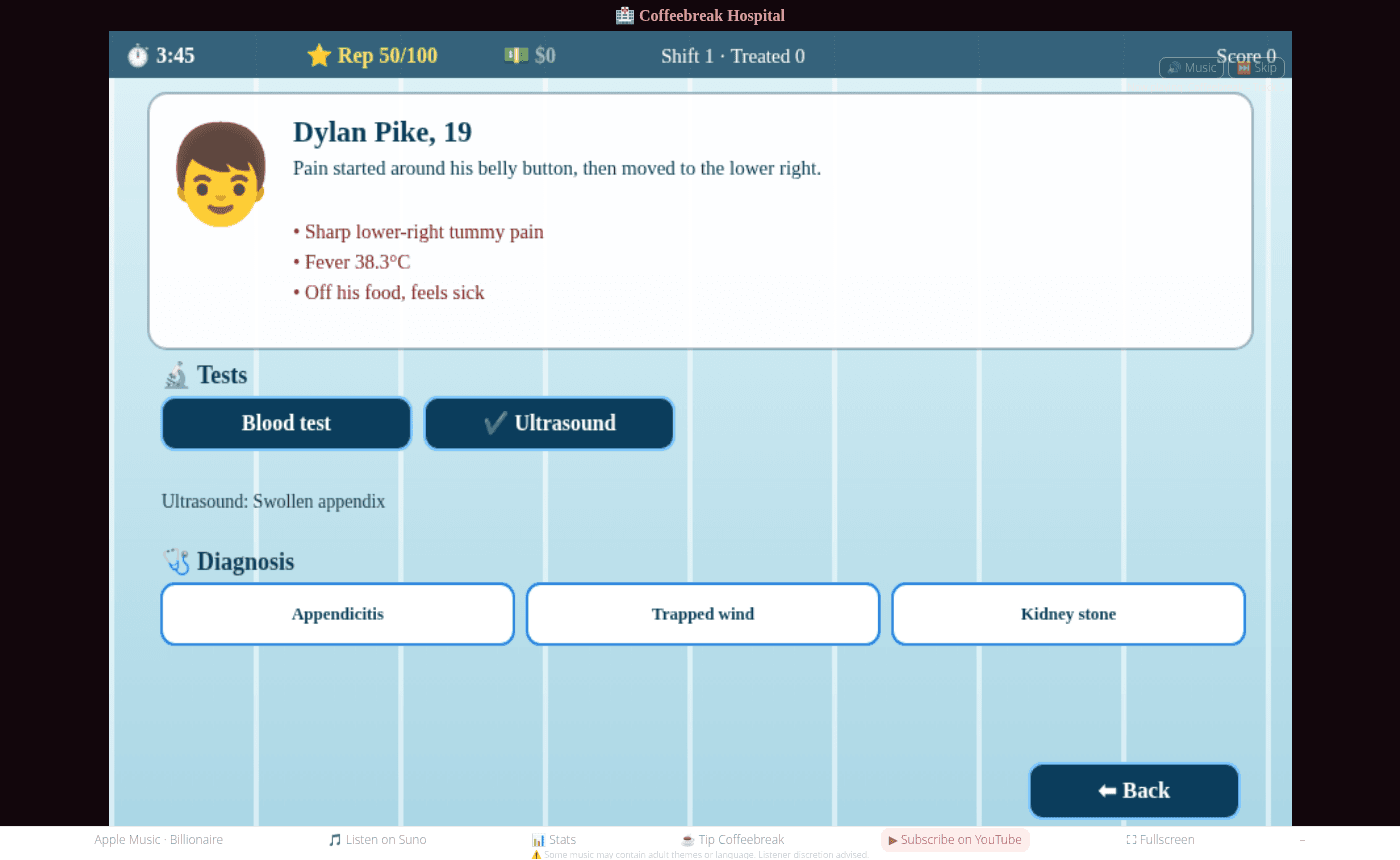
Task: Click the Score 0 readout
Action: (1246, 56)
